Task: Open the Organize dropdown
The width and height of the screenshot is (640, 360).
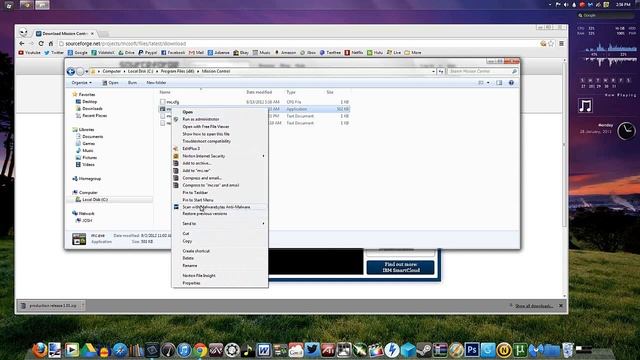Action: tap(82, 82)
